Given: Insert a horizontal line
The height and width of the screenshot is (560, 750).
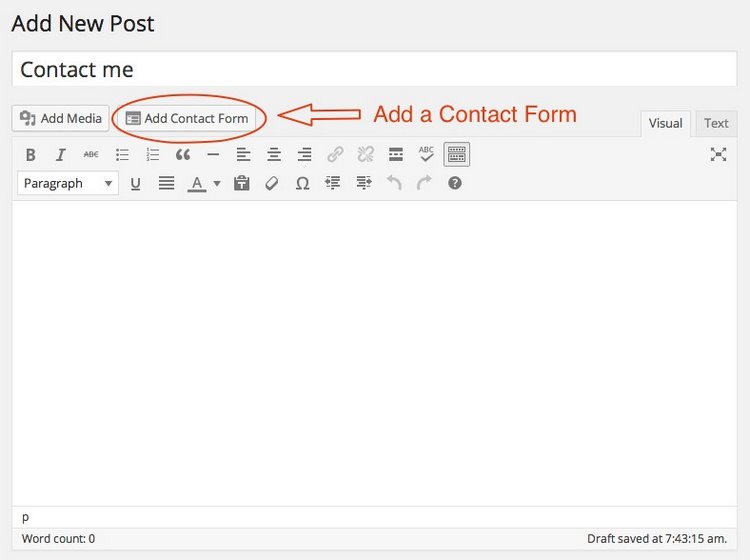Looking at the screenshot, I should 213,154.
